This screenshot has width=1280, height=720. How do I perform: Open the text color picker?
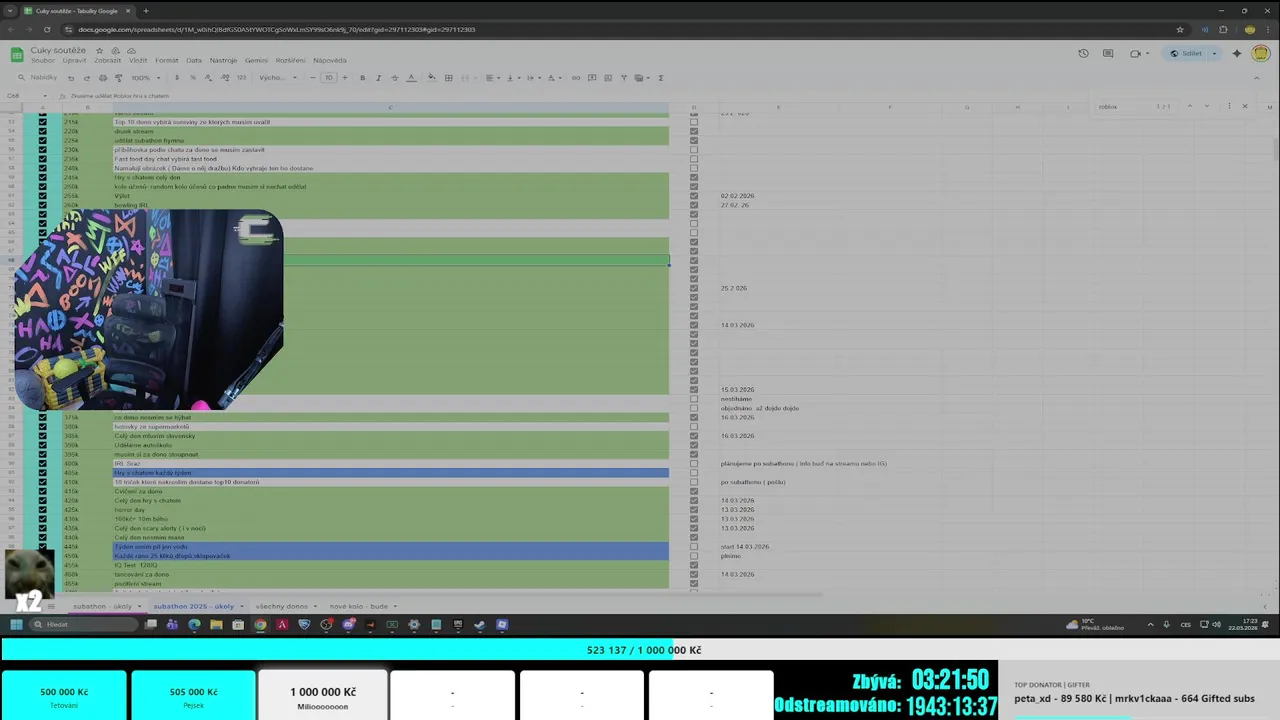point(410,78)
